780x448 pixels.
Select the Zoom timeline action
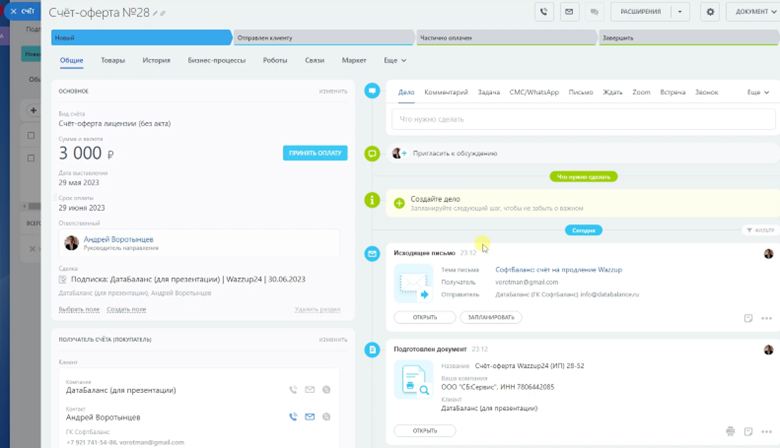point(641,92)
